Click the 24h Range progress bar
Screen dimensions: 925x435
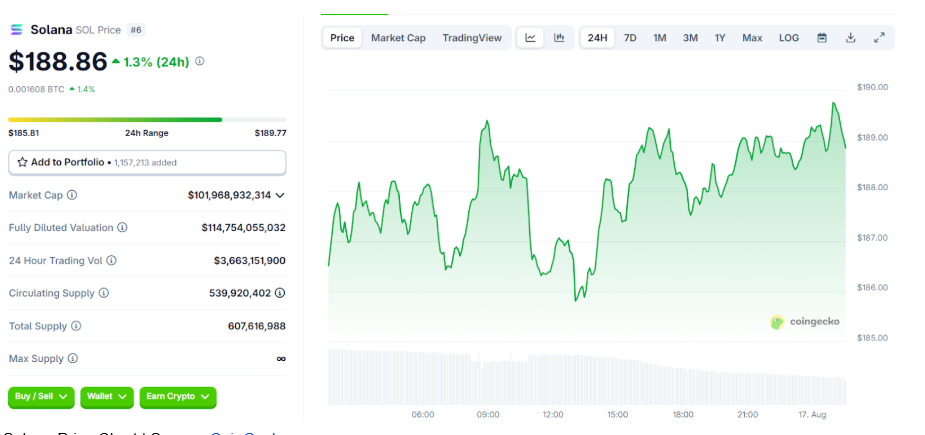147,120
